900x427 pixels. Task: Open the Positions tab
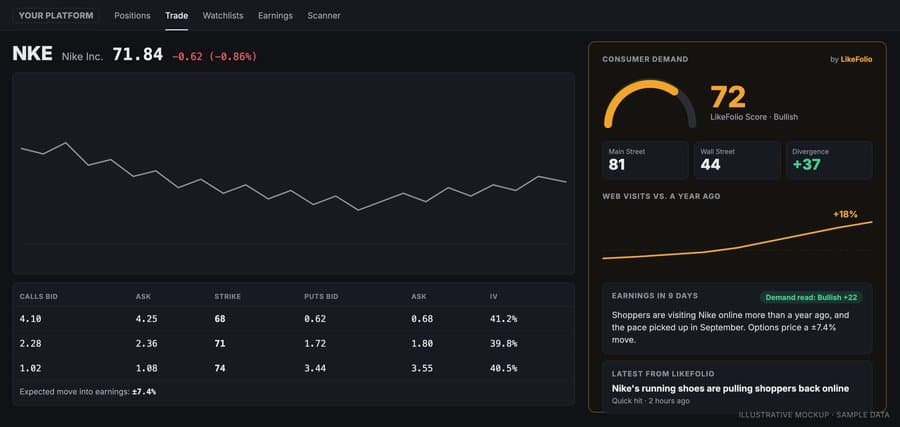pyautogui.click(x=132, y=15)
